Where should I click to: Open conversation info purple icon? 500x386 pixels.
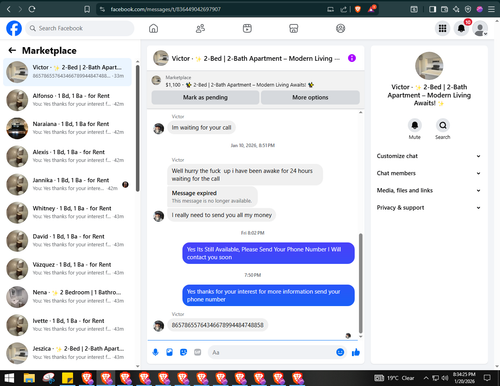pyautogui.click(x=352, y=58)
